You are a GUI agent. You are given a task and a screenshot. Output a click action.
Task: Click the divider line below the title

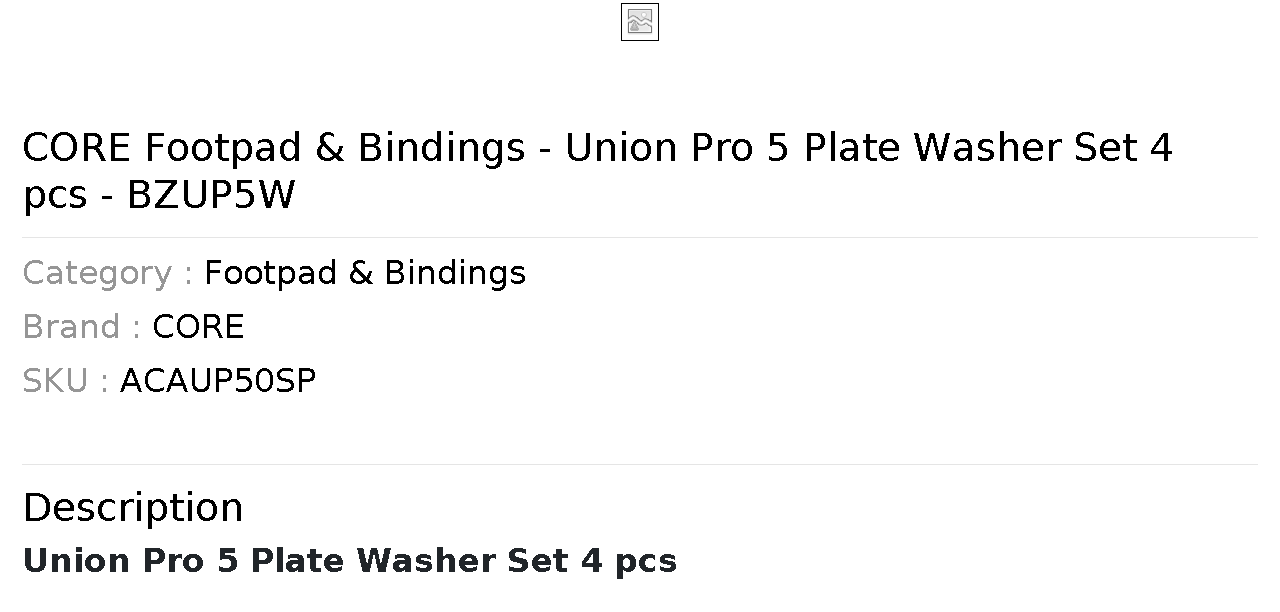(640, 237)
